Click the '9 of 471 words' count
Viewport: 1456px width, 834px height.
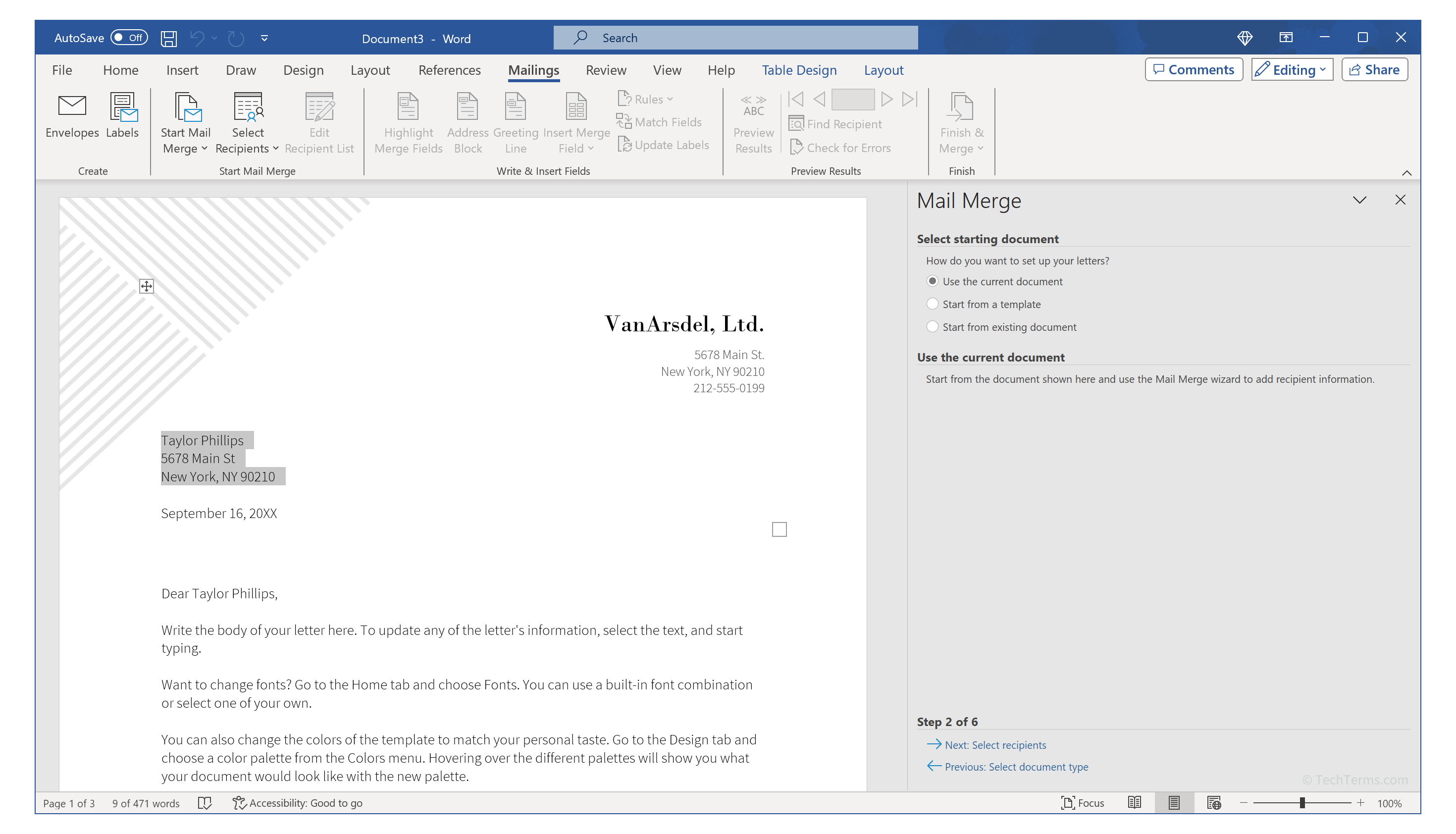click(146, 803)
